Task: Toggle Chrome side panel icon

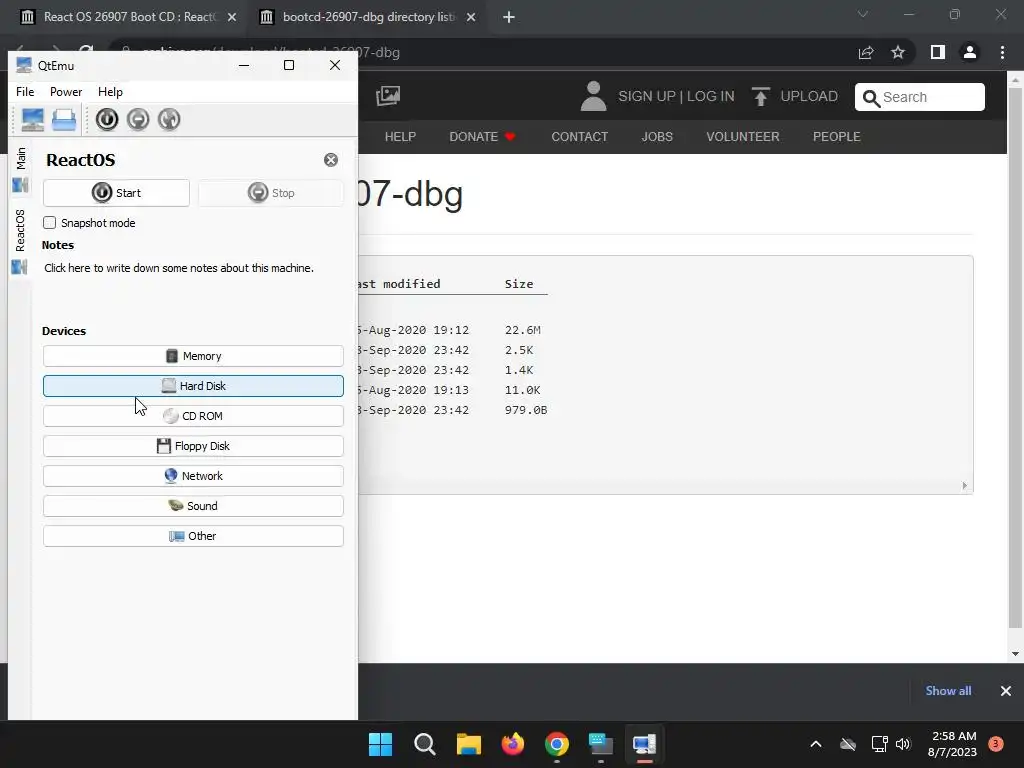Action: click(938, 52)
